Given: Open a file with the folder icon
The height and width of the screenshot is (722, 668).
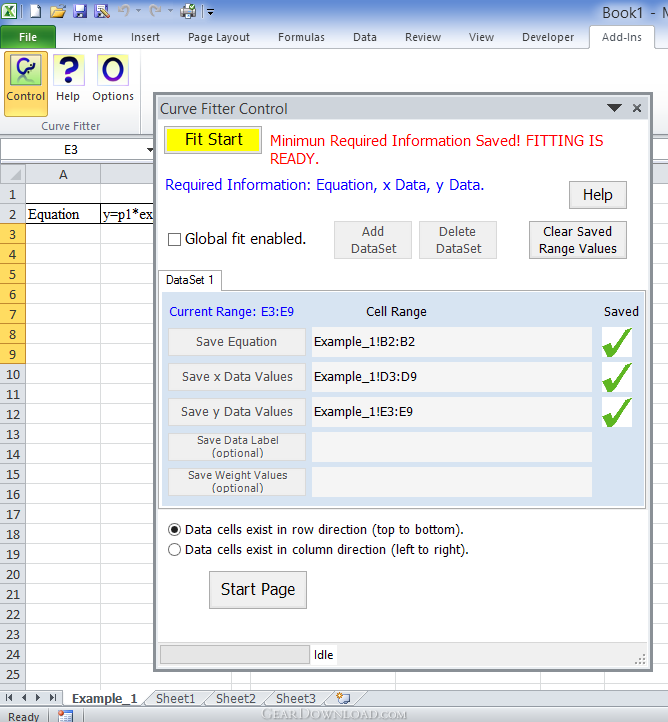Looking at the screenshot, I should point(58,11).
